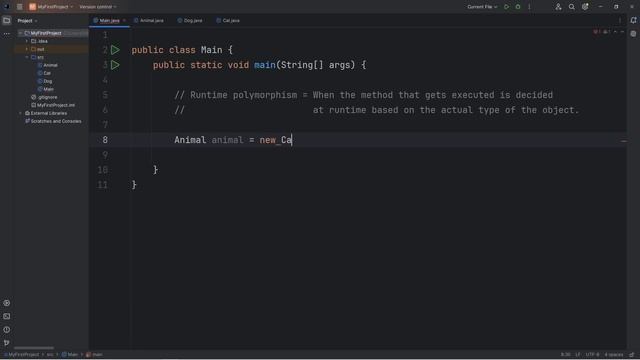The image size is (640, 360).
Task: Select the MyFirstProject.iml file
Action: pyautogui.click(x=53, y=105)
